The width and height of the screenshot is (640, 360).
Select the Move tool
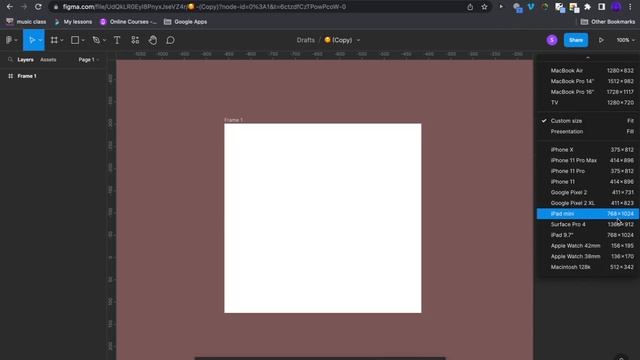[x=31, y=40]
